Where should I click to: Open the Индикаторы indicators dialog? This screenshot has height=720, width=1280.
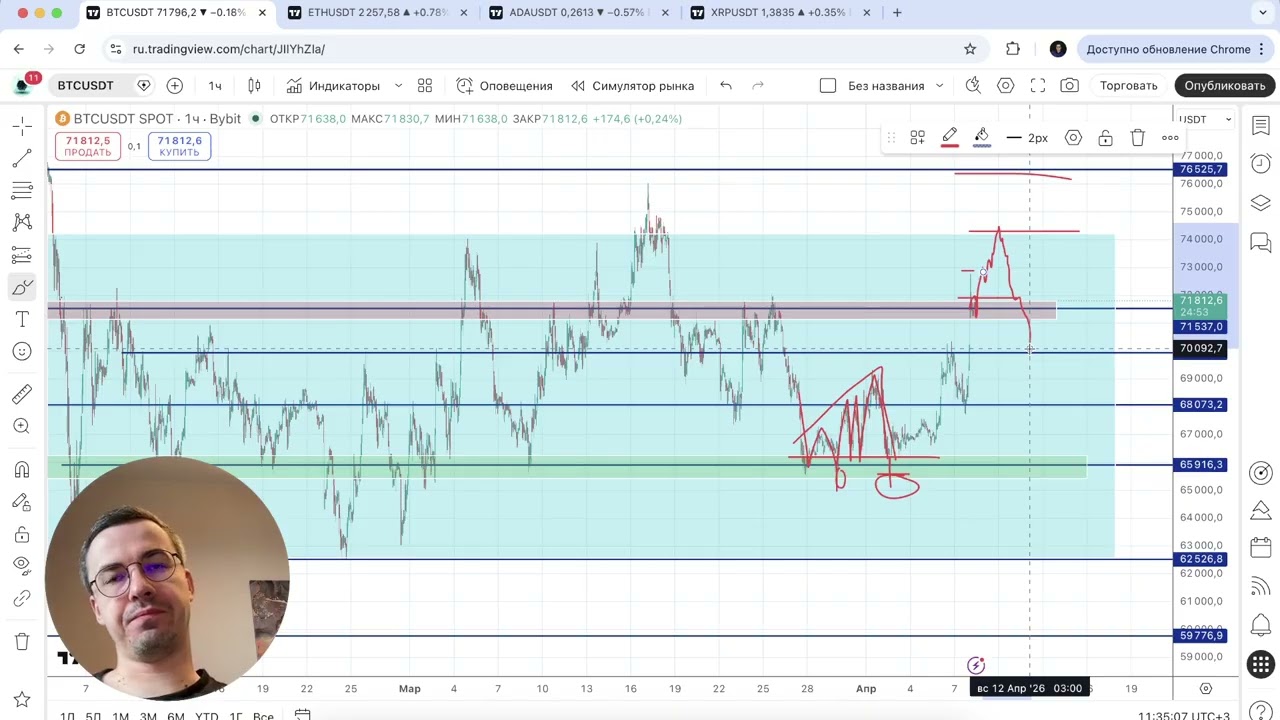pyautogui.click(x=333, y=85)
